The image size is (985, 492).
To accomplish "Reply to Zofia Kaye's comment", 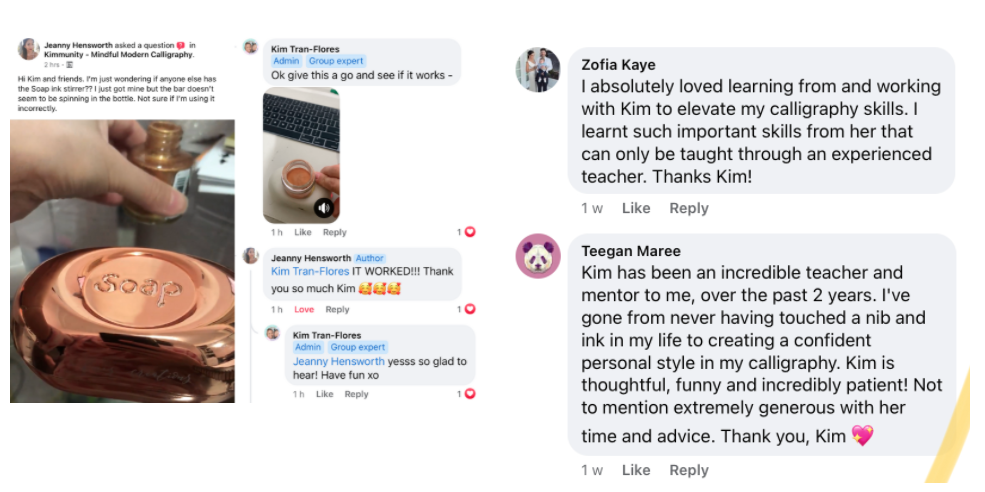I will pyautogui.click(x=688, y=208).
